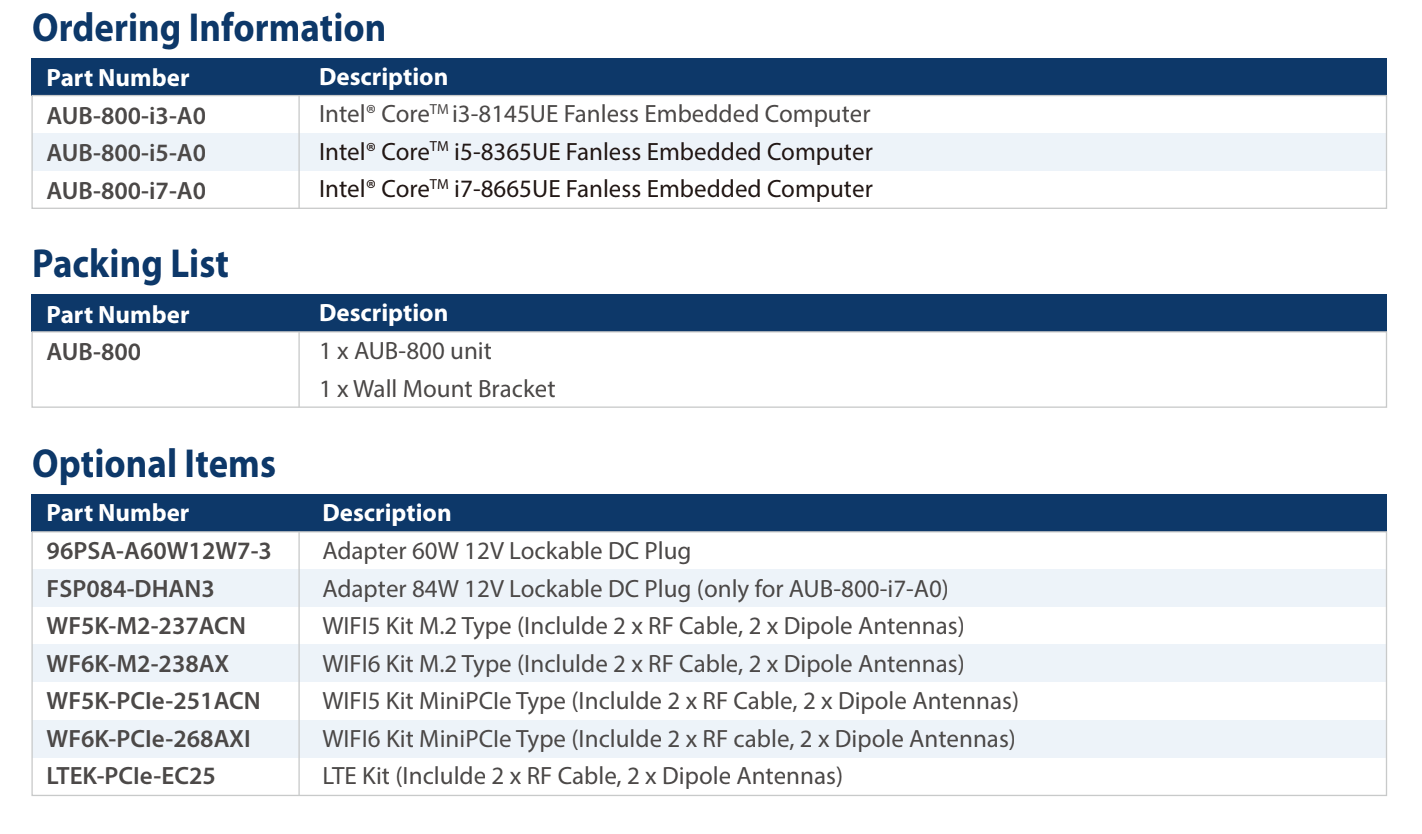Click the Adapter 60W 12V Lockable description
The width and height of the screenshot is (1422, 834).
(x=506, y=551)
